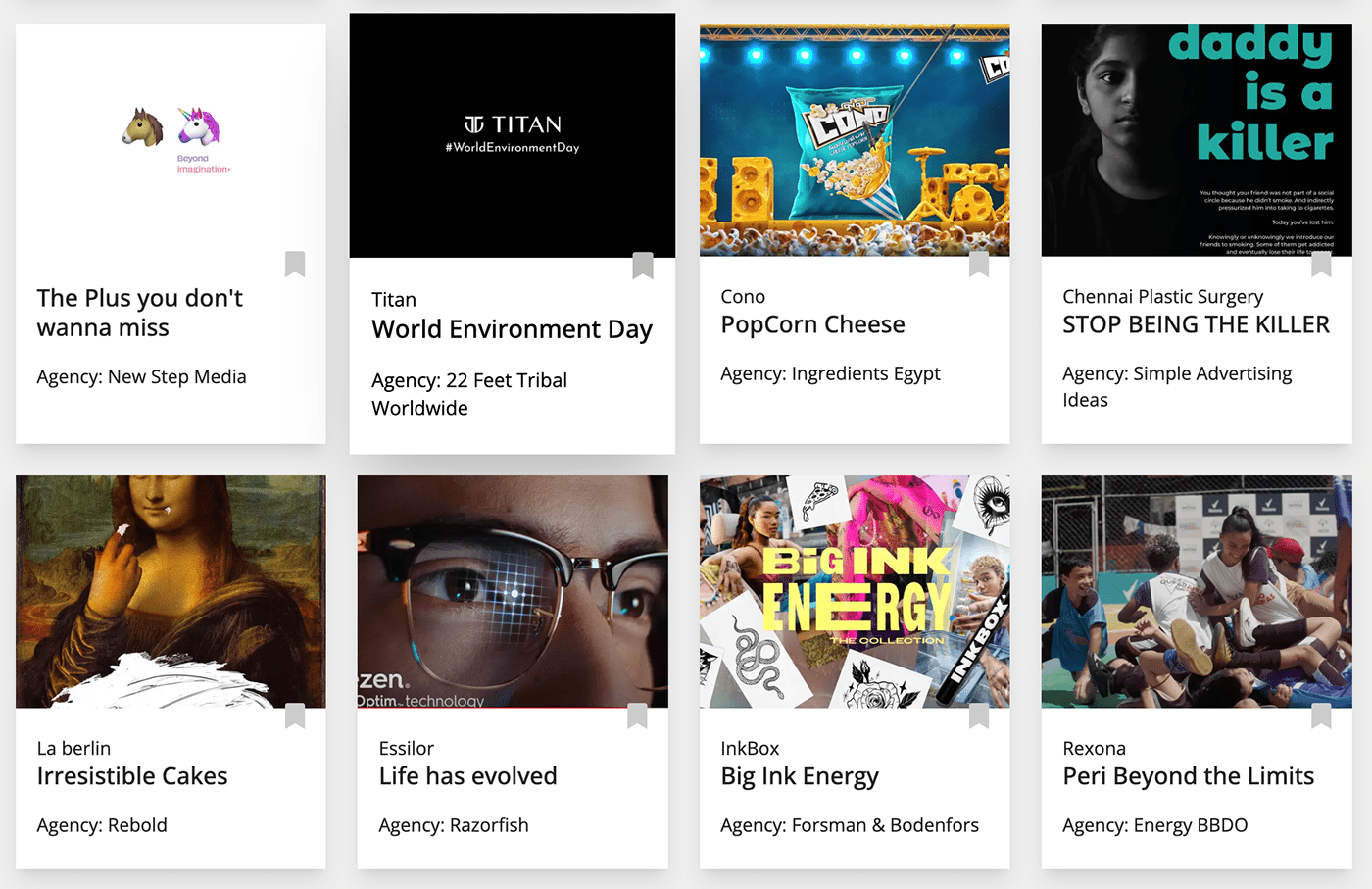
Task: Open the World Environment Day title link
Action: 512,329
